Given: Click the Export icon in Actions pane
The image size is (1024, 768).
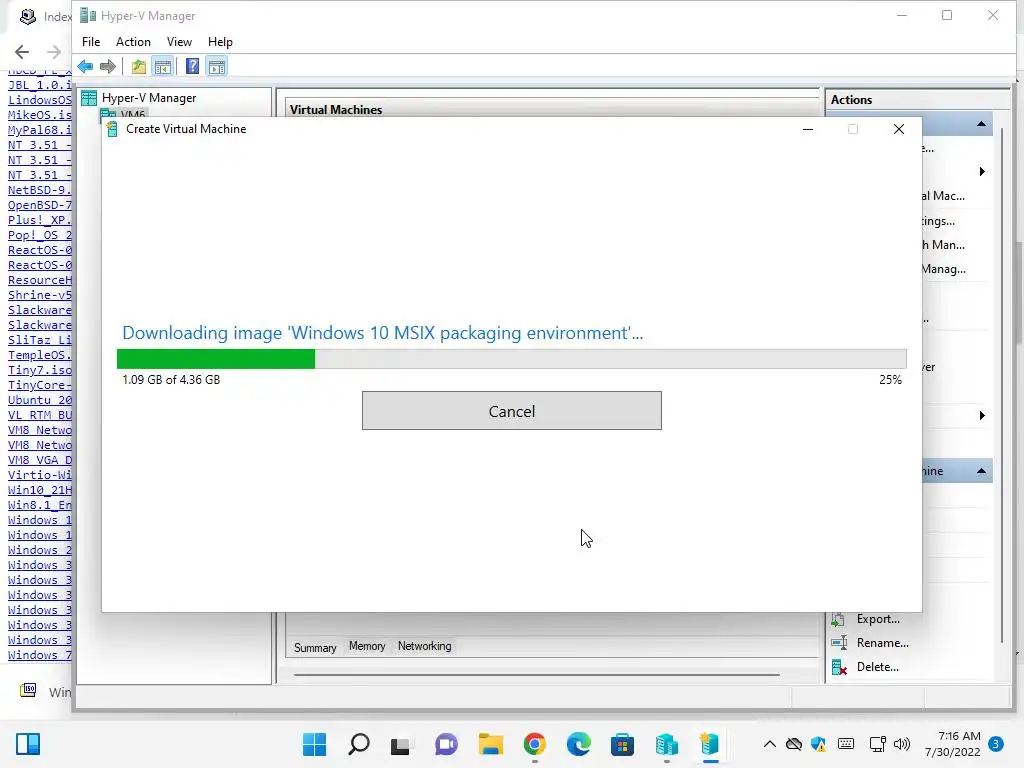Looking at the screenshot, I should point(839,619).
